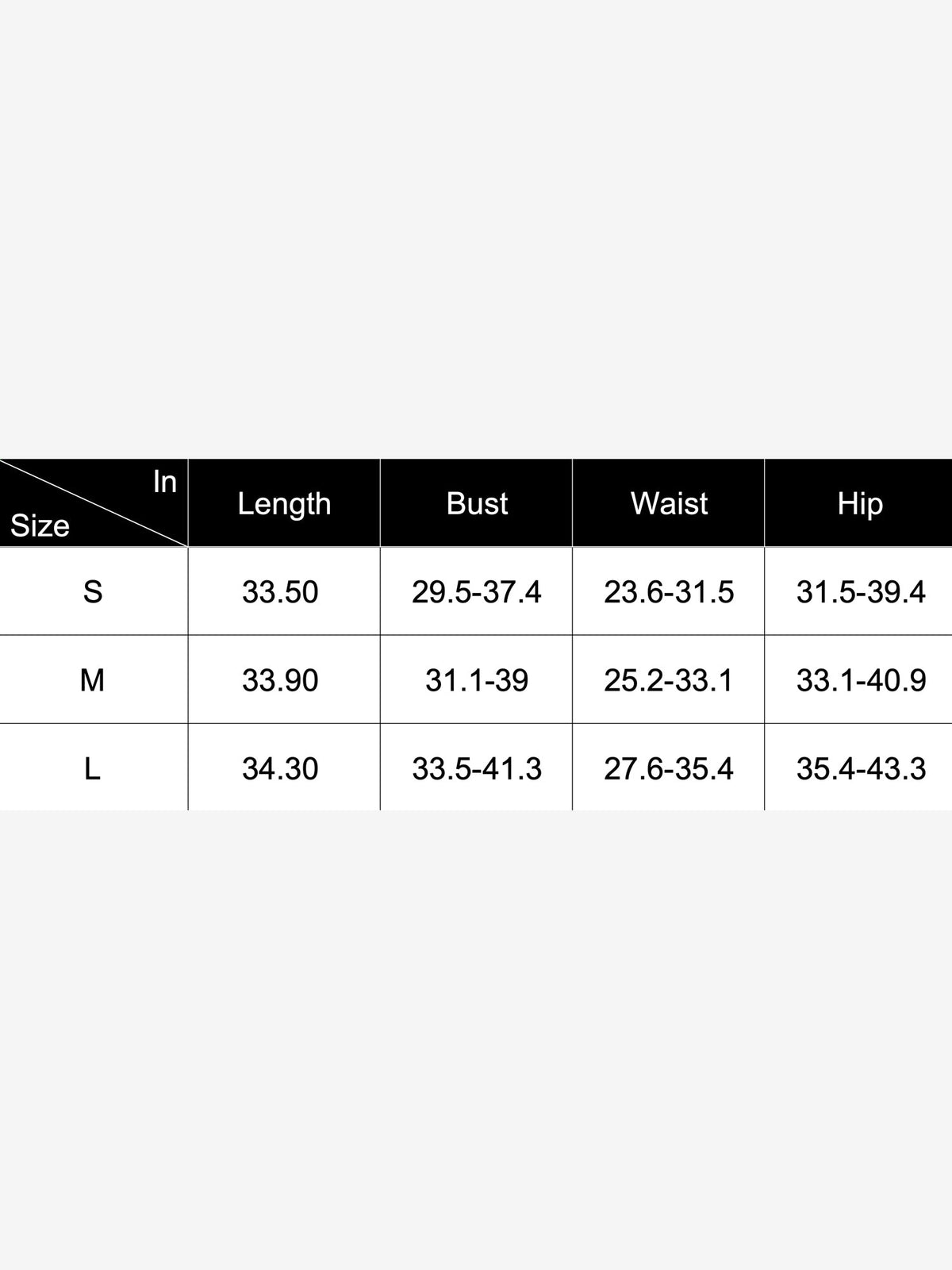Click hip value 33.1-40.9
952x1270 pixels.
pyautogui.click(x=861, y=680)
